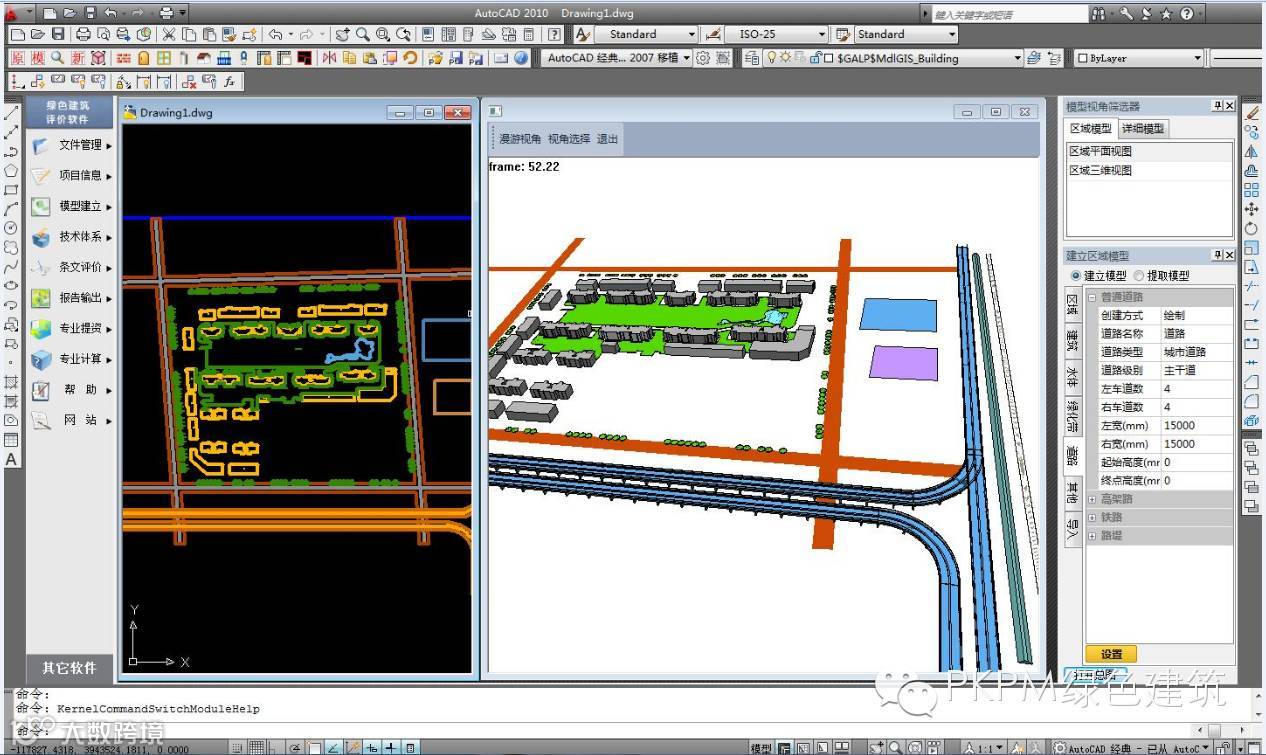Click the binoculars search icon

pyautogui.click(x=1098, y=14)
